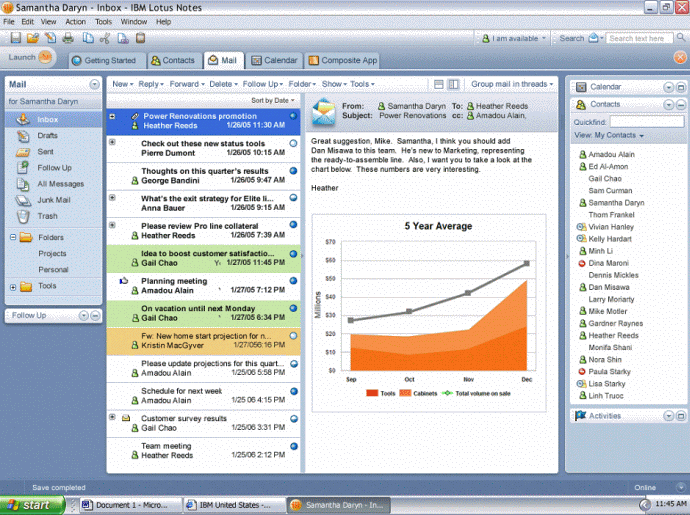Viewport: 690px width, 515px height.
Task: Click the Copy pages toolbar icon
Action: (x=88, y=38)
